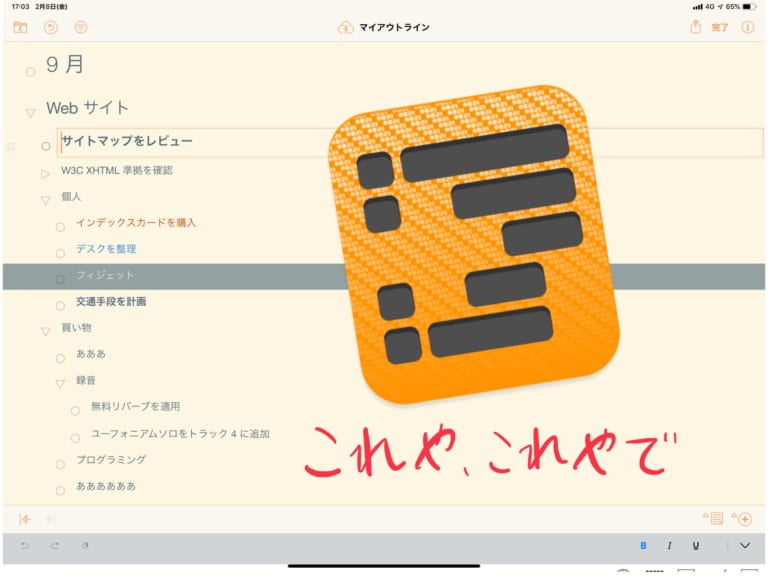Select the デスクを整理 row text

coord(106,249)
